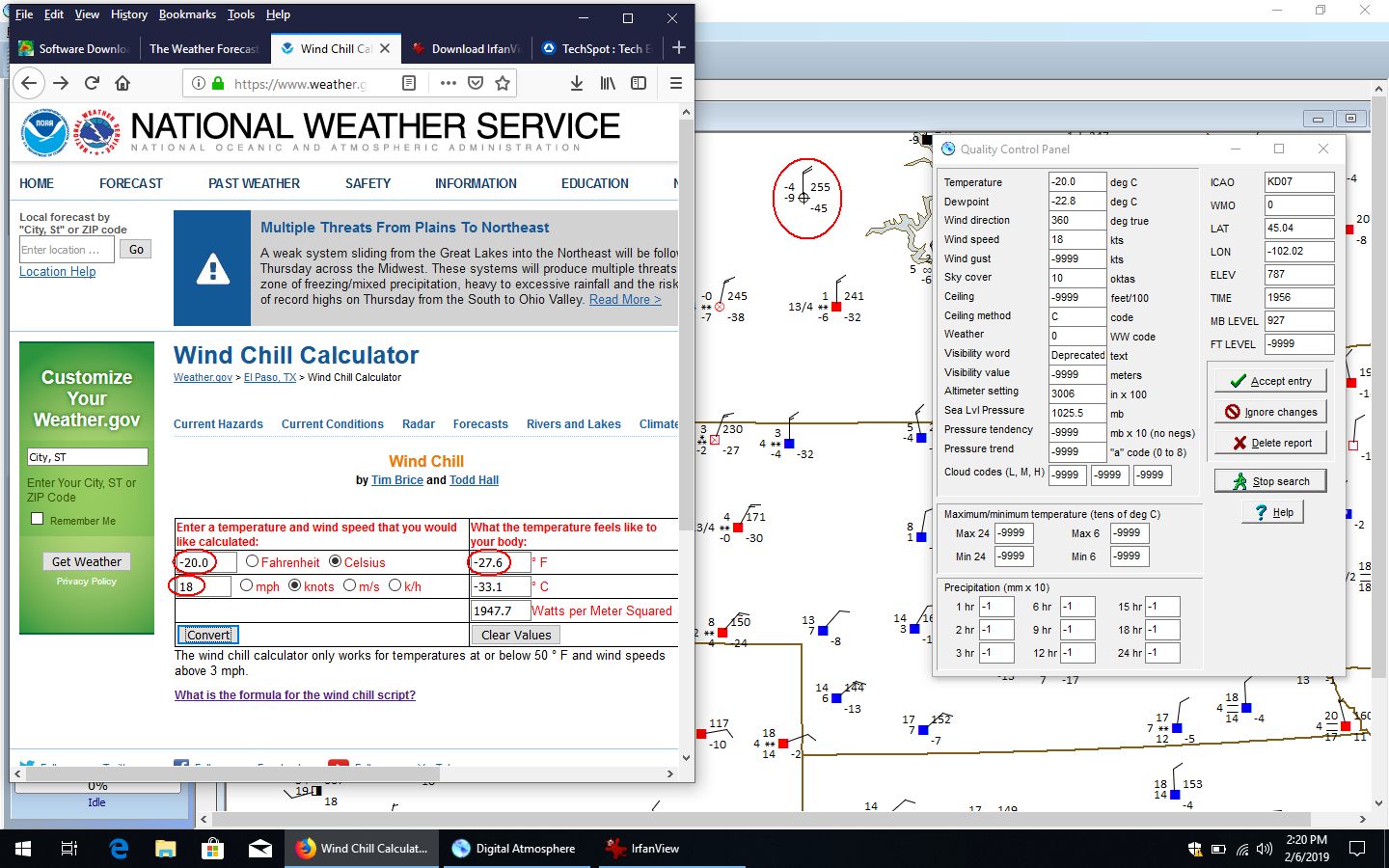The width and height of the screenshot is (1389, 868).
Task: Close the Wind Chill Calculator tab
Action: [x=385, y=48]
